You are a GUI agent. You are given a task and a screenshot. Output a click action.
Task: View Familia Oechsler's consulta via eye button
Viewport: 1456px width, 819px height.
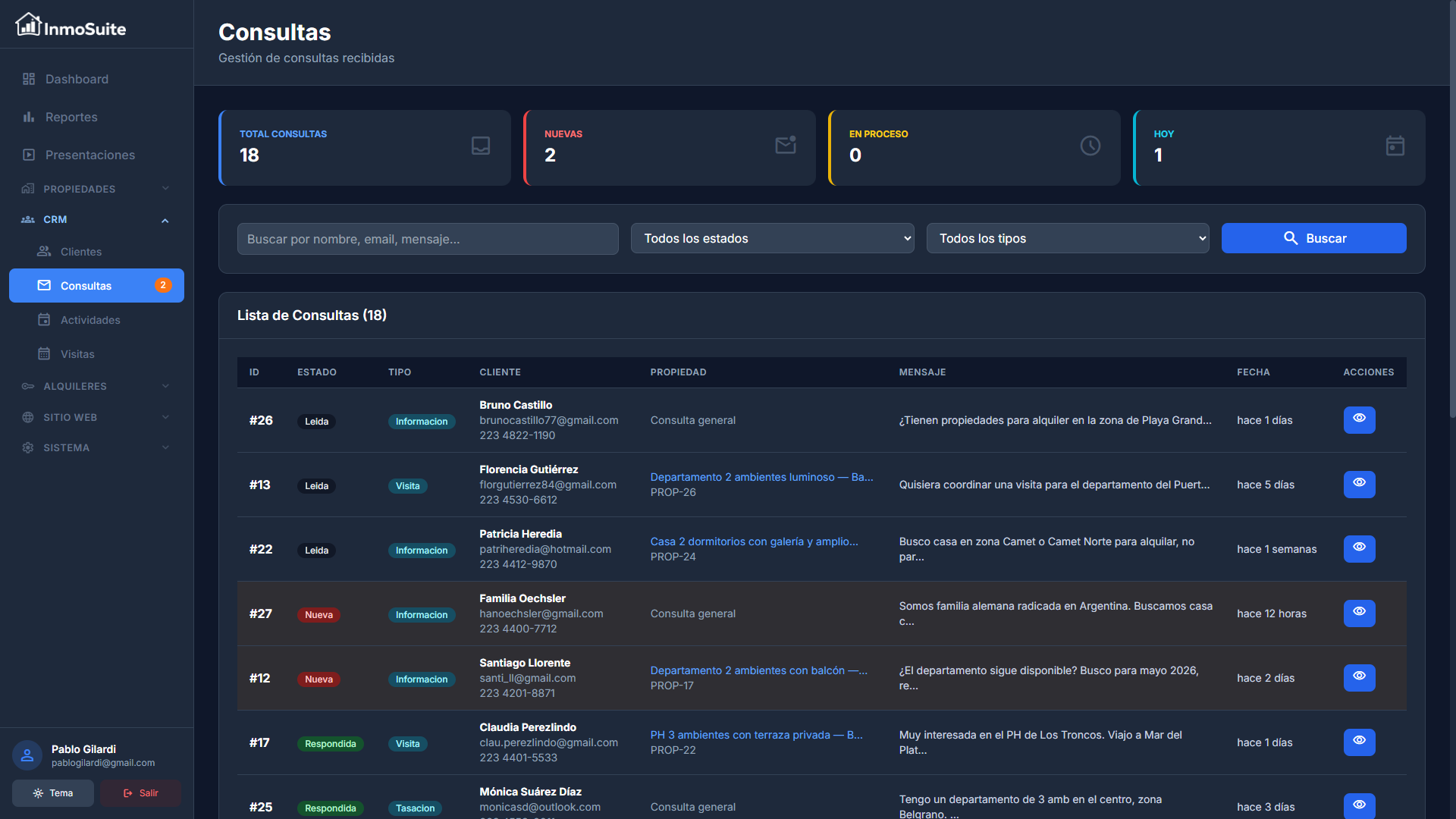[1359, 613]
